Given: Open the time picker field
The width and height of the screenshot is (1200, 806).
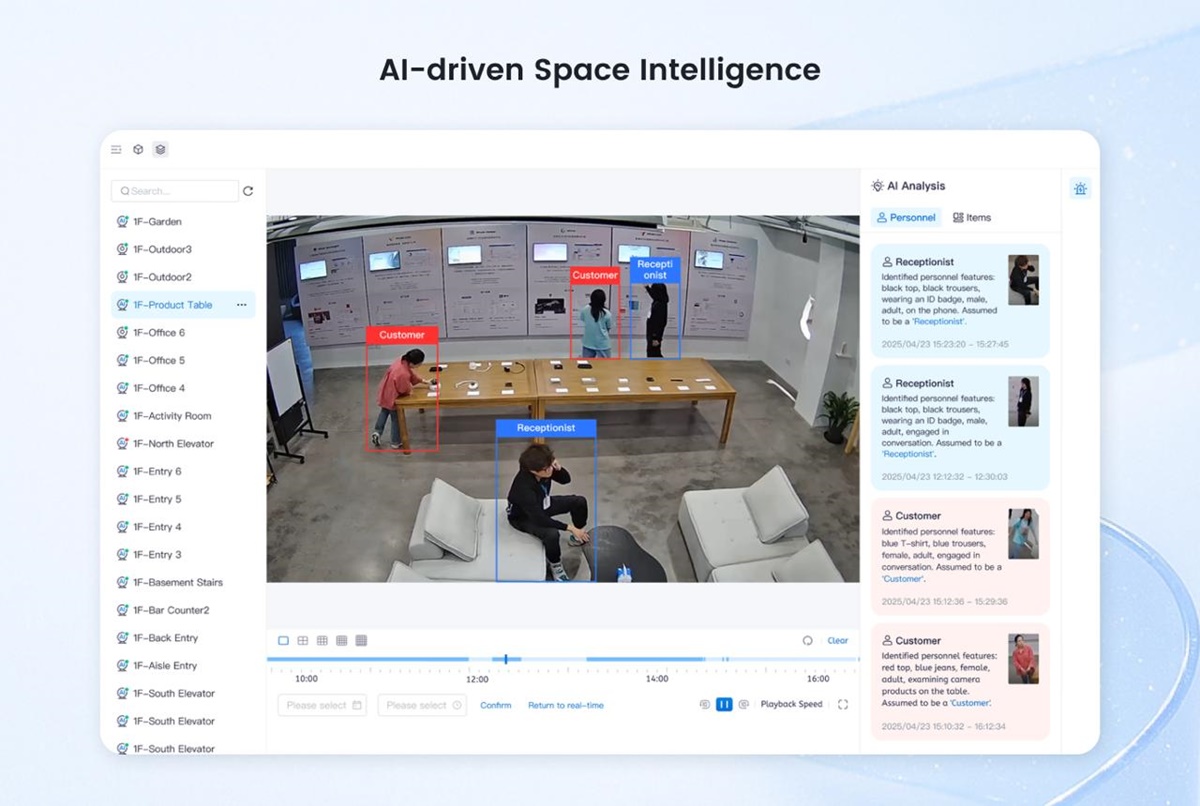Looking at the screenshot, I should 422,705.
